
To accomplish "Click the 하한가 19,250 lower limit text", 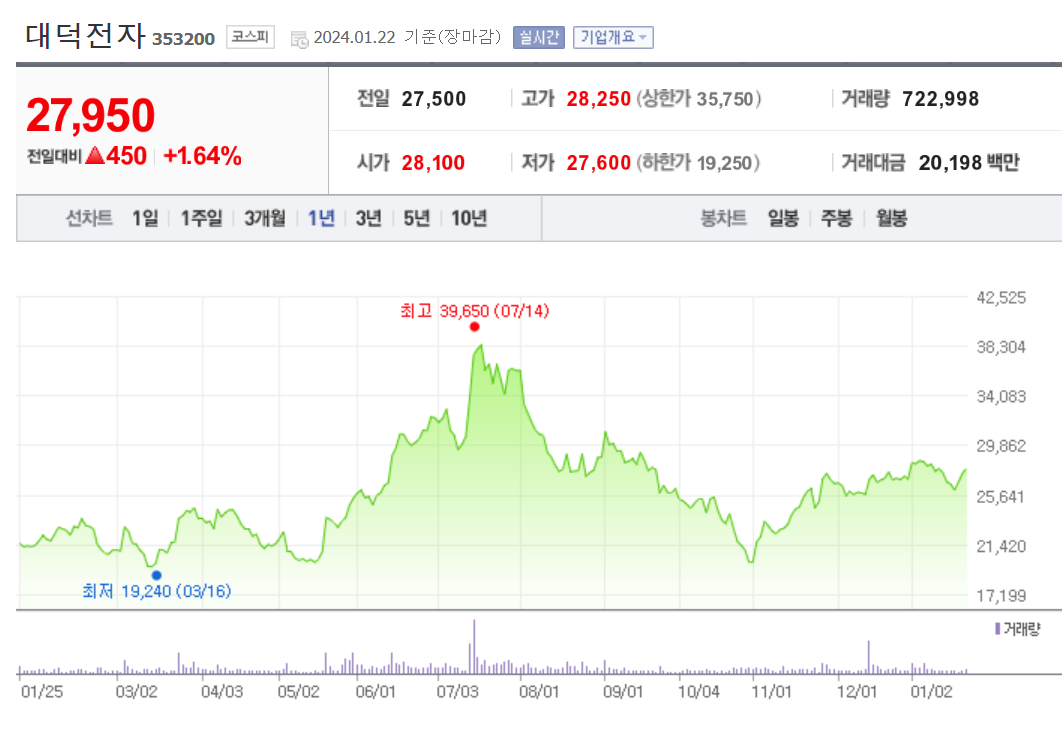I will coord(698,163).
